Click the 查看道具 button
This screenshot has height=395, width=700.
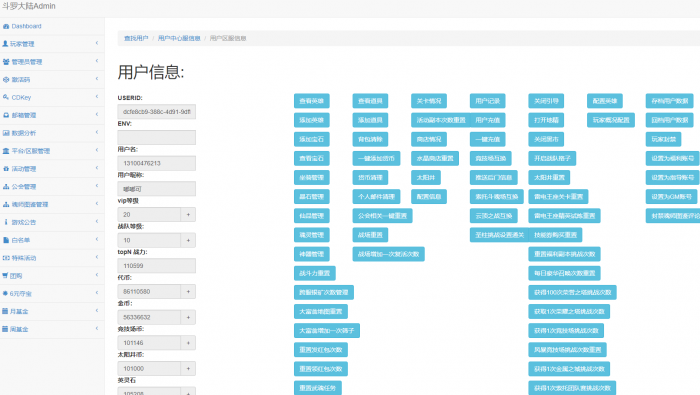pyautogui.click(x=370, y=101)
